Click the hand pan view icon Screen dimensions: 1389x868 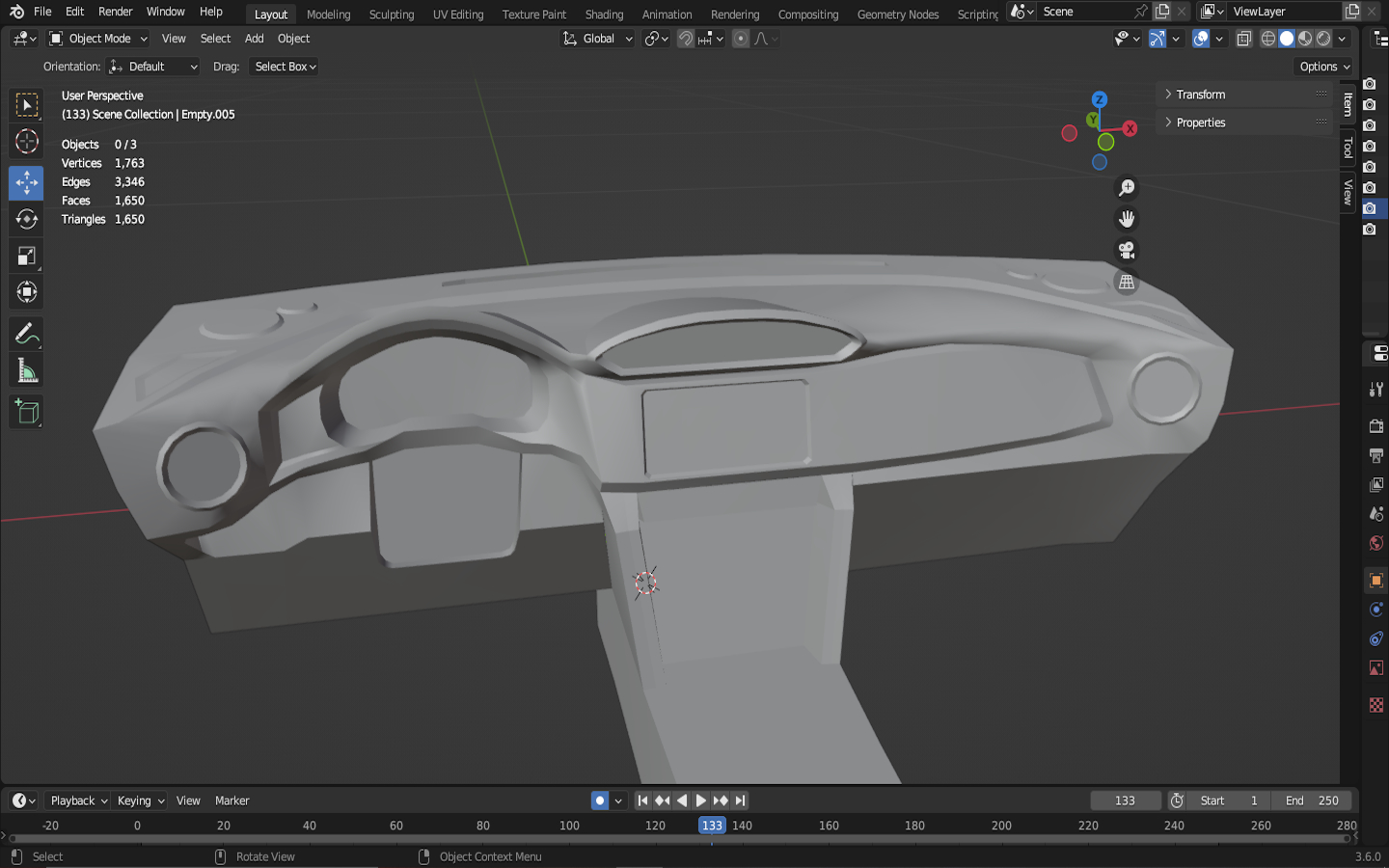1126,219
